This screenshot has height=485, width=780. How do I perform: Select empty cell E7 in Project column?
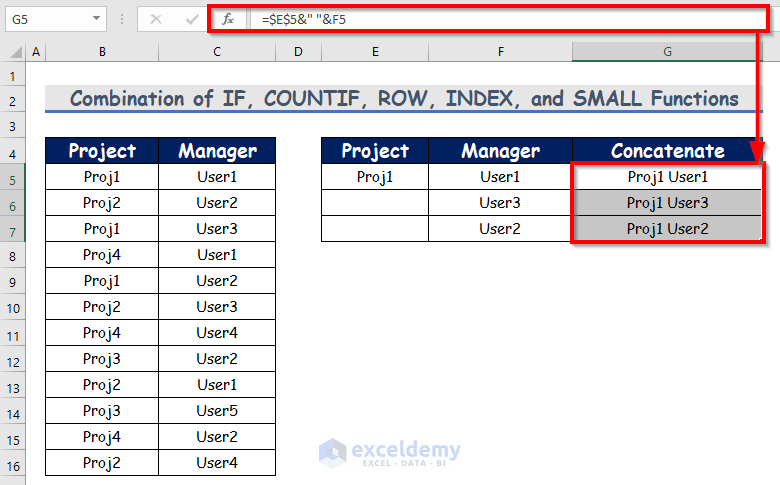[x=375, y=229]
